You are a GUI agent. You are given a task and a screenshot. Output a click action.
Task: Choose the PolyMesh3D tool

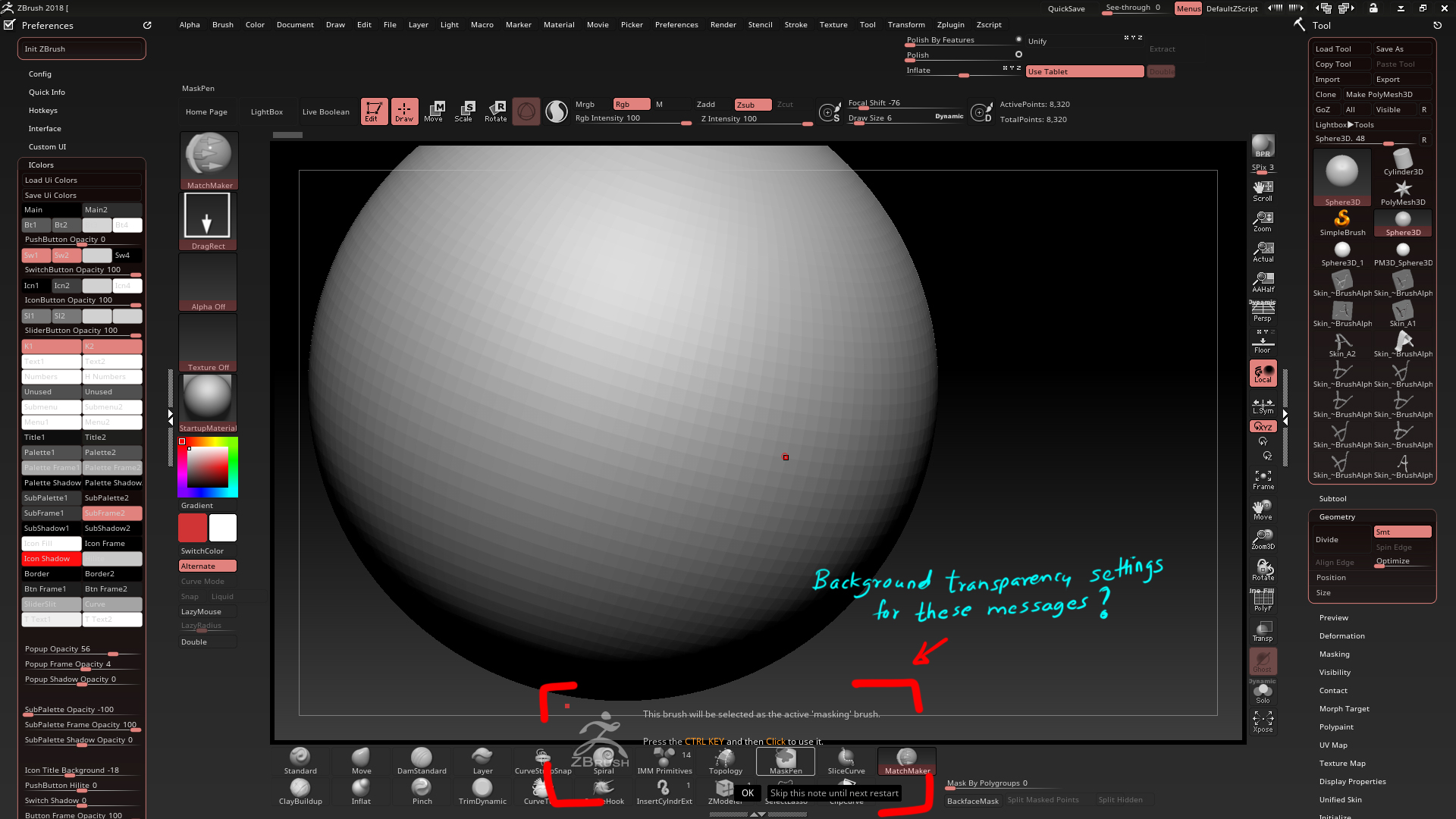click(1403, 193)
